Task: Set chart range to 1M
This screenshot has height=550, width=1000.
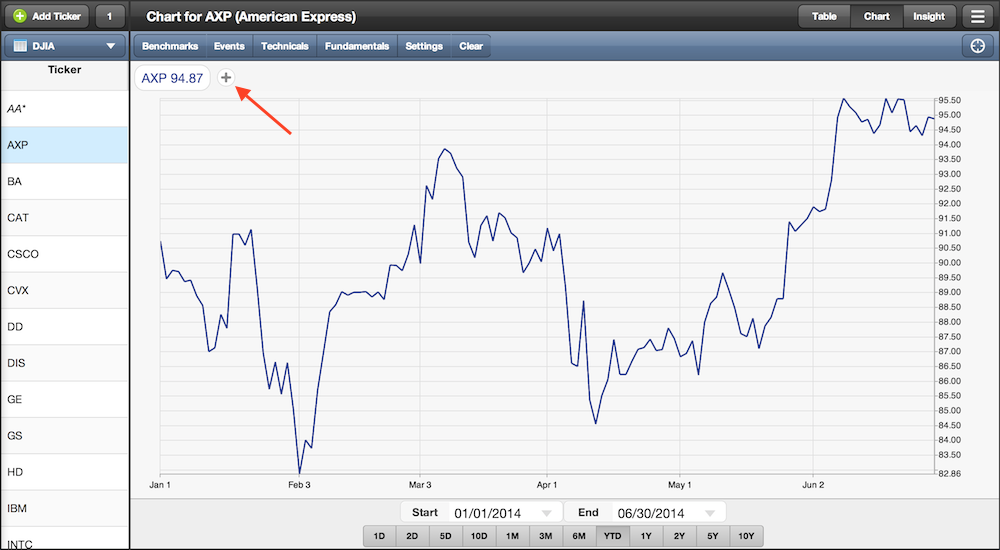Action: click(512, 536)
